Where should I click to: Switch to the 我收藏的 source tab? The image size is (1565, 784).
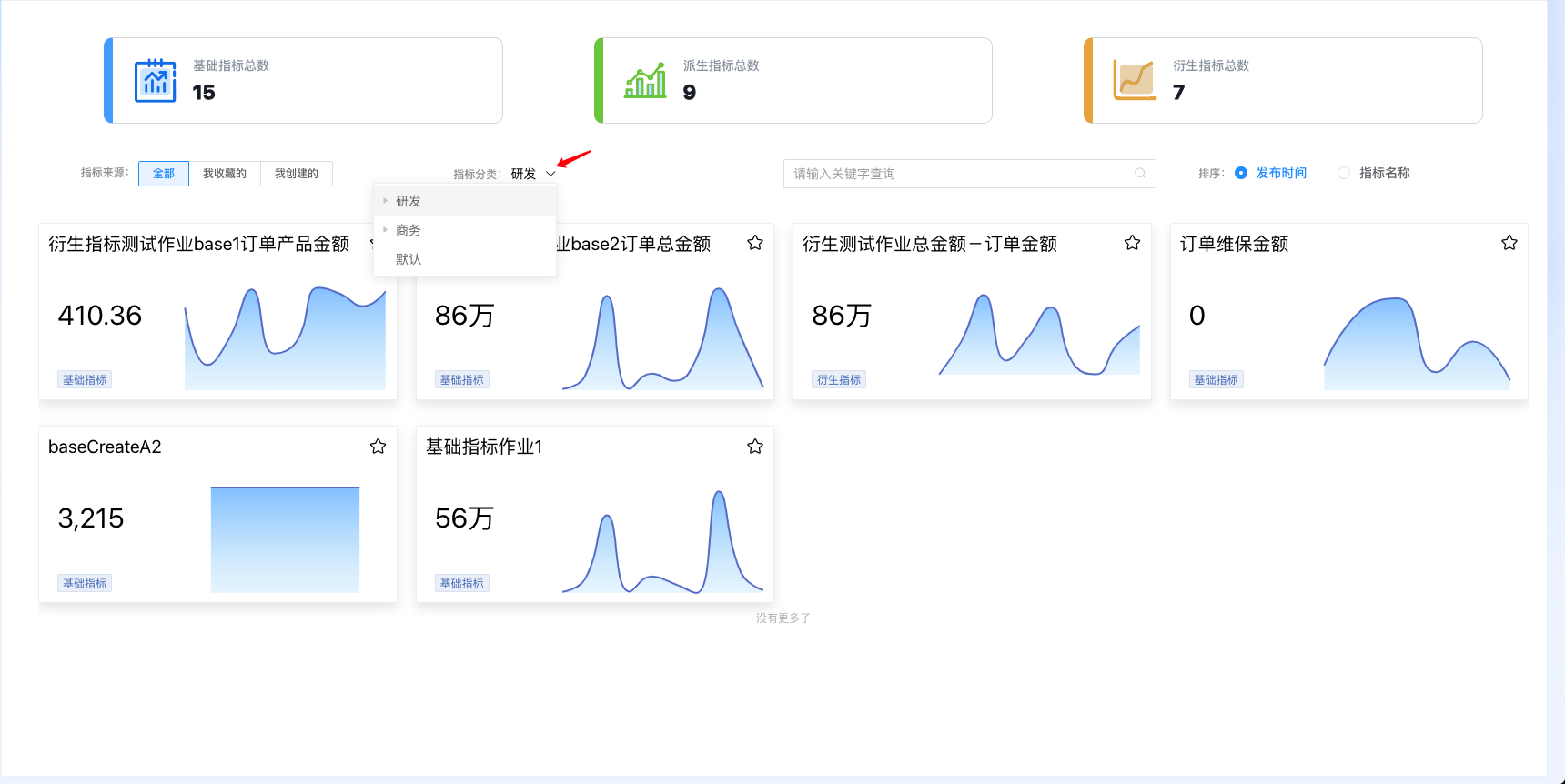click(x=224, y=174)
